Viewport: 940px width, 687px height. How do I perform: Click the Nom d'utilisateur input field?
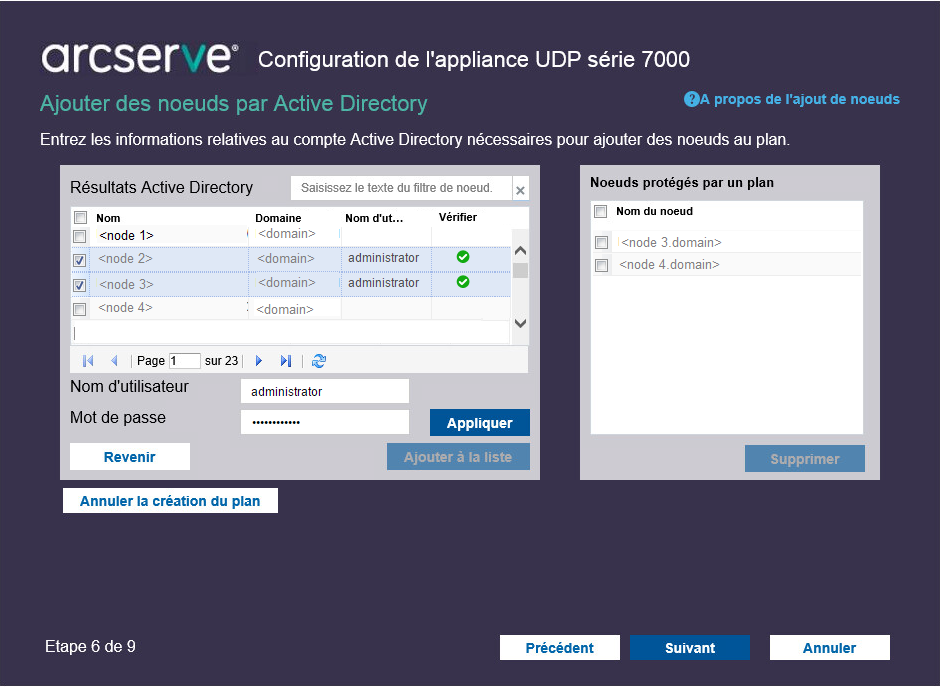(325, 391)
